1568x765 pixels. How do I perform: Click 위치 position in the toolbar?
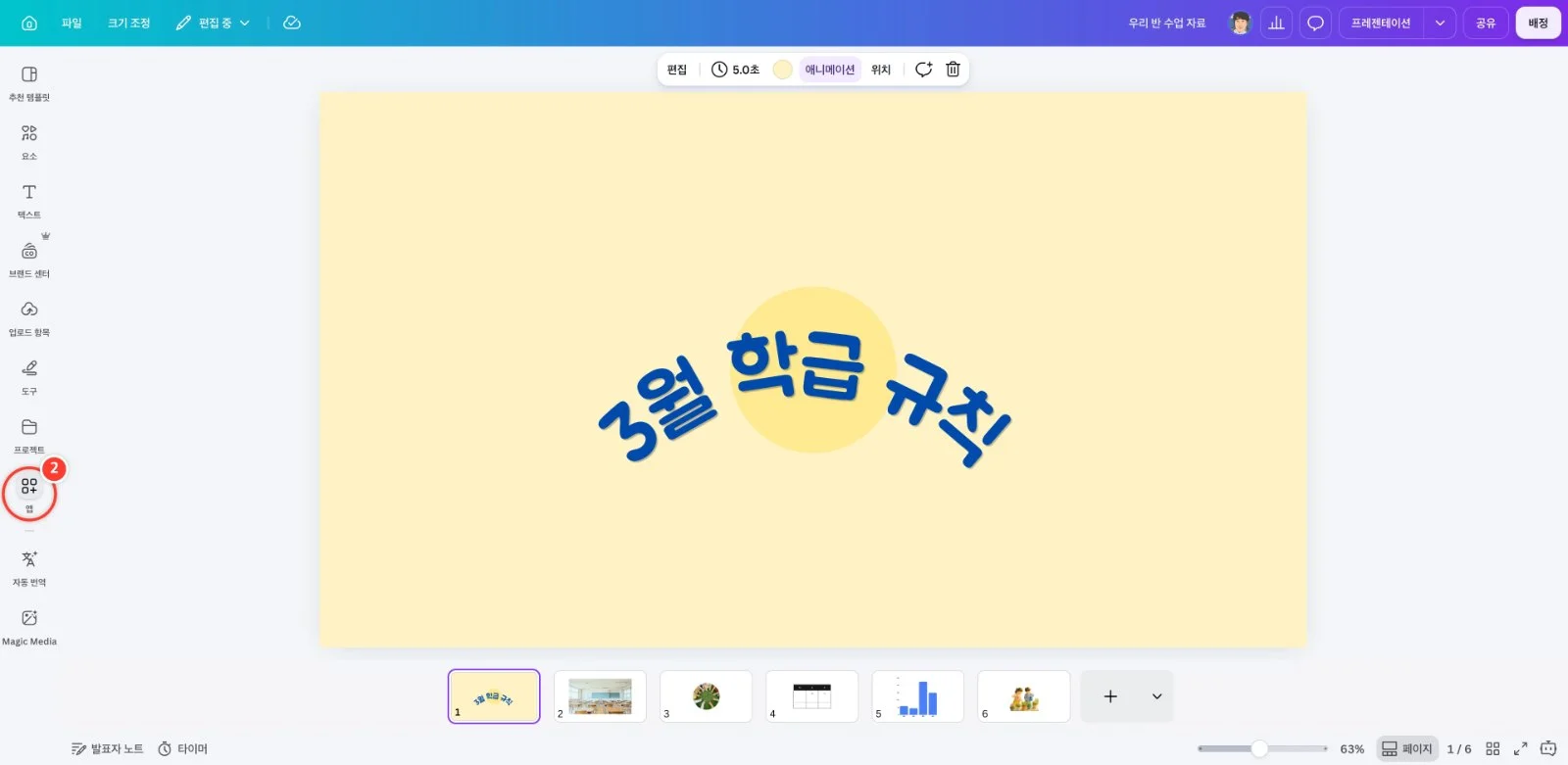pyautogui.click(x=881, y=70)
